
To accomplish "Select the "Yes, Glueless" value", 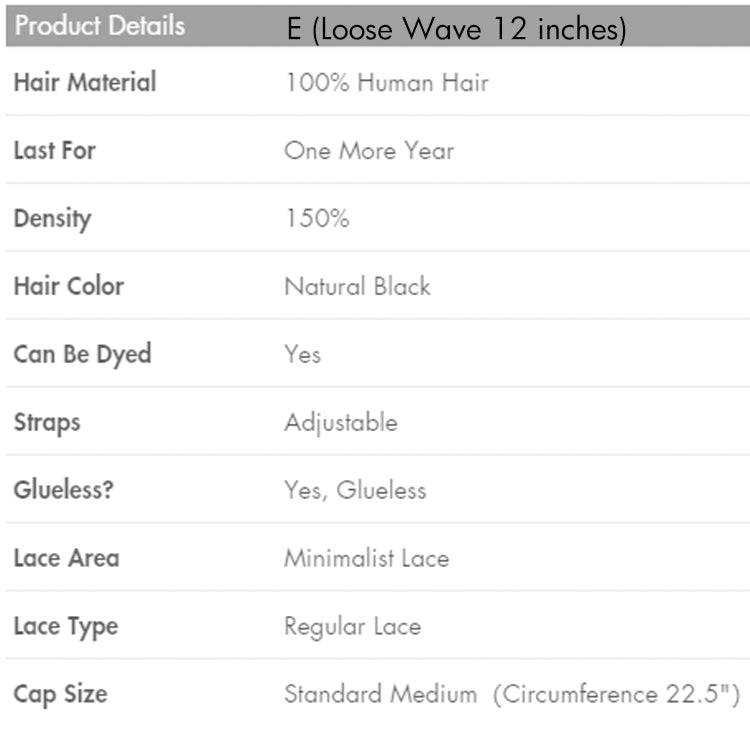I will click(355, 490).
